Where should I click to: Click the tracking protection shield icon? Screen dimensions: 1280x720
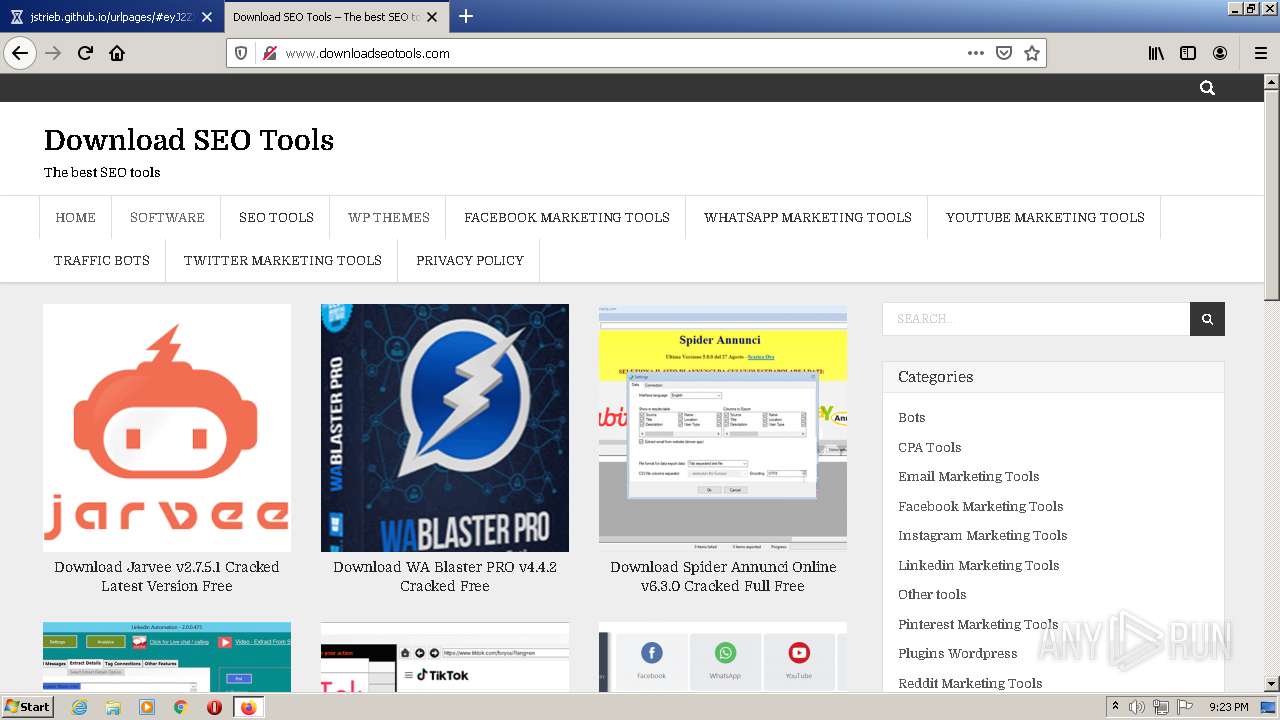[x=241, y=53]
